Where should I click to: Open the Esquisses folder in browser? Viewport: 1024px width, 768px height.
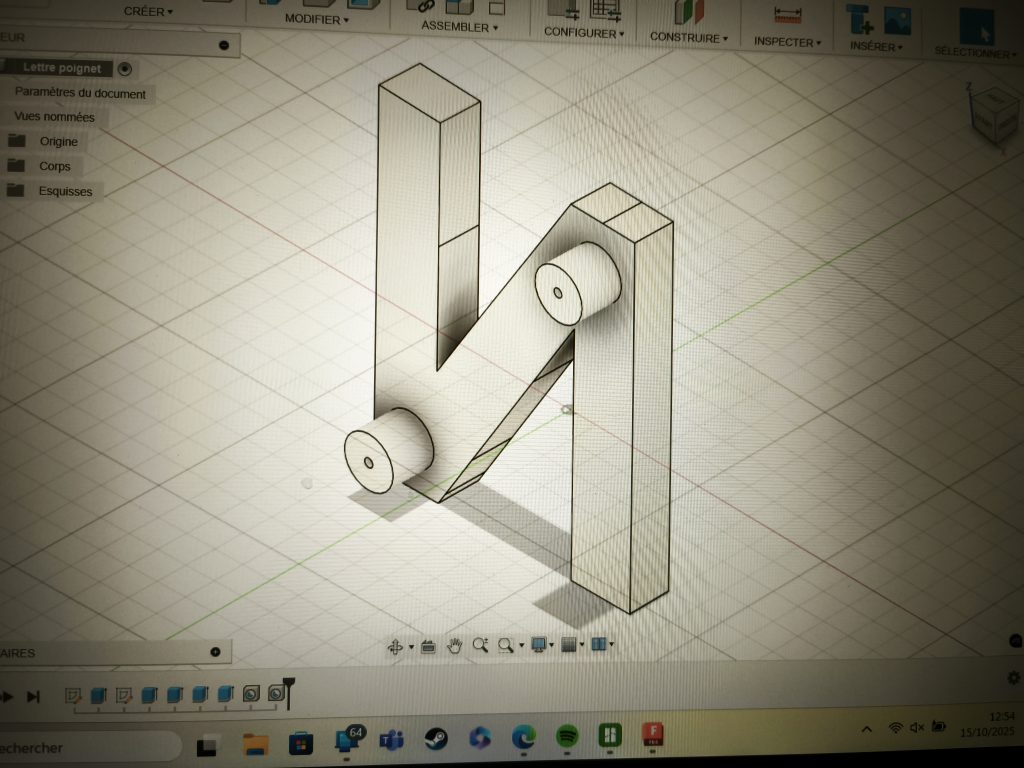click(65, 191)
